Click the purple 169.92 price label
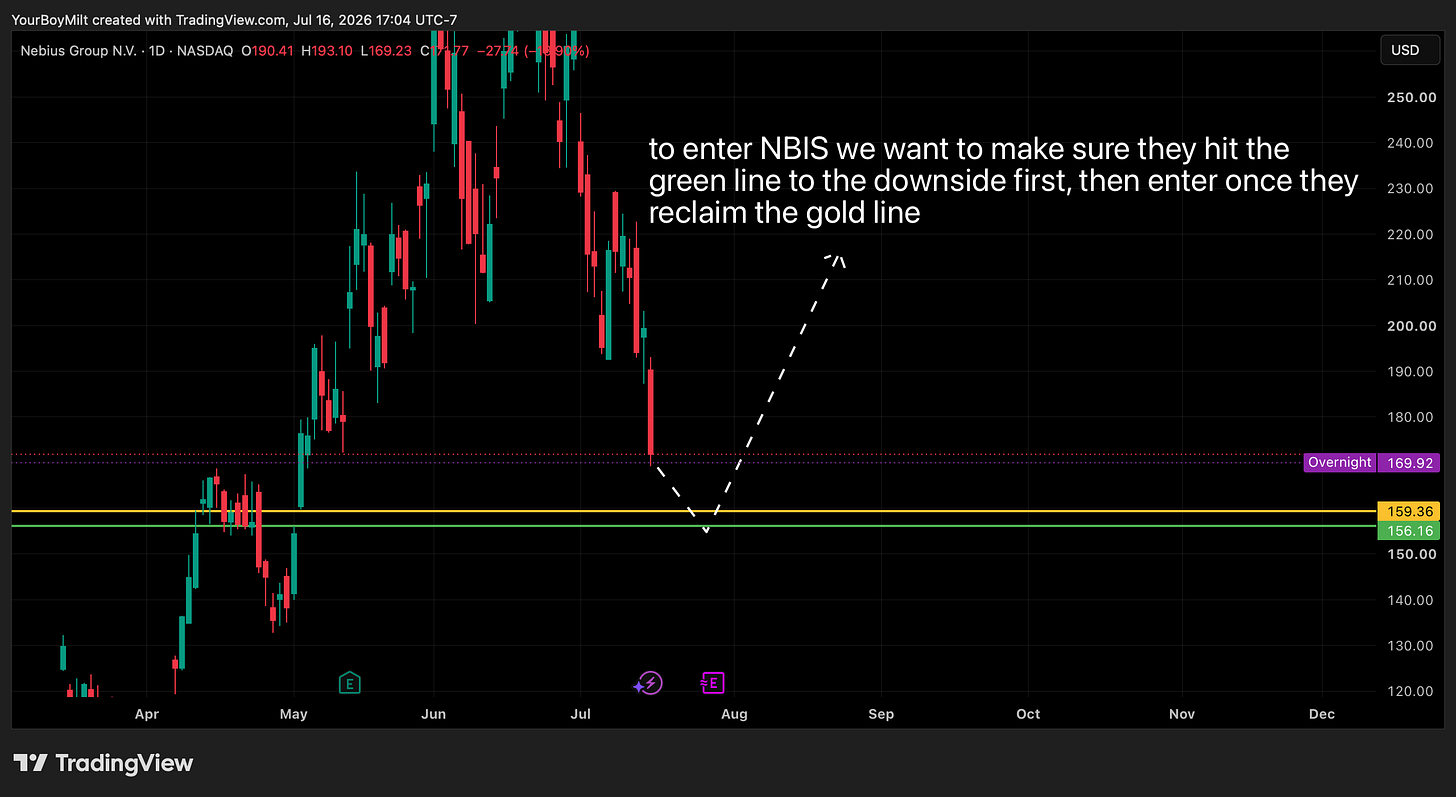This screenshot has height=797, width=1456. tap(1407, 462)
